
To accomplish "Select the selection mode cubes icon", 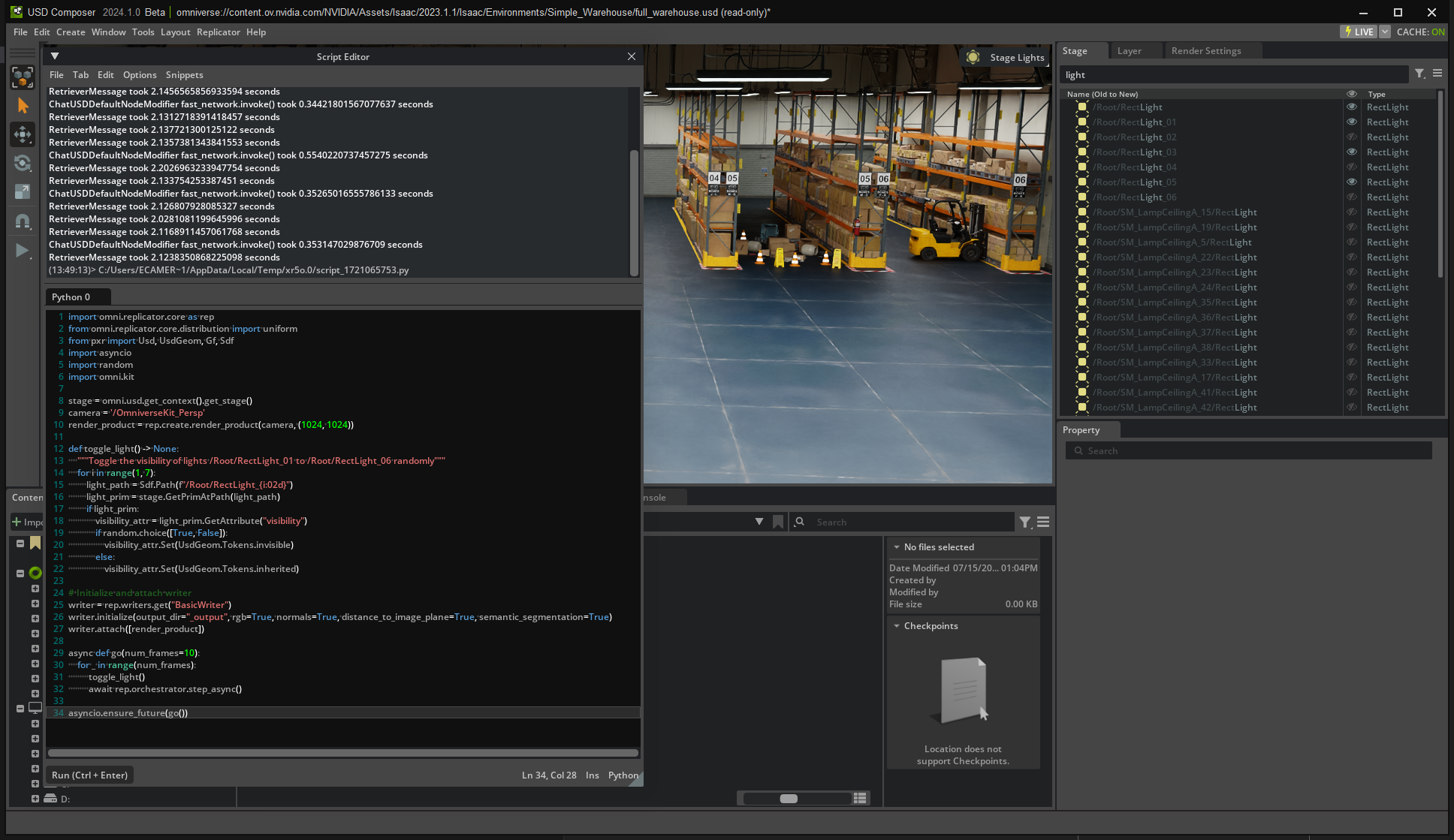I will coord(23,77).
